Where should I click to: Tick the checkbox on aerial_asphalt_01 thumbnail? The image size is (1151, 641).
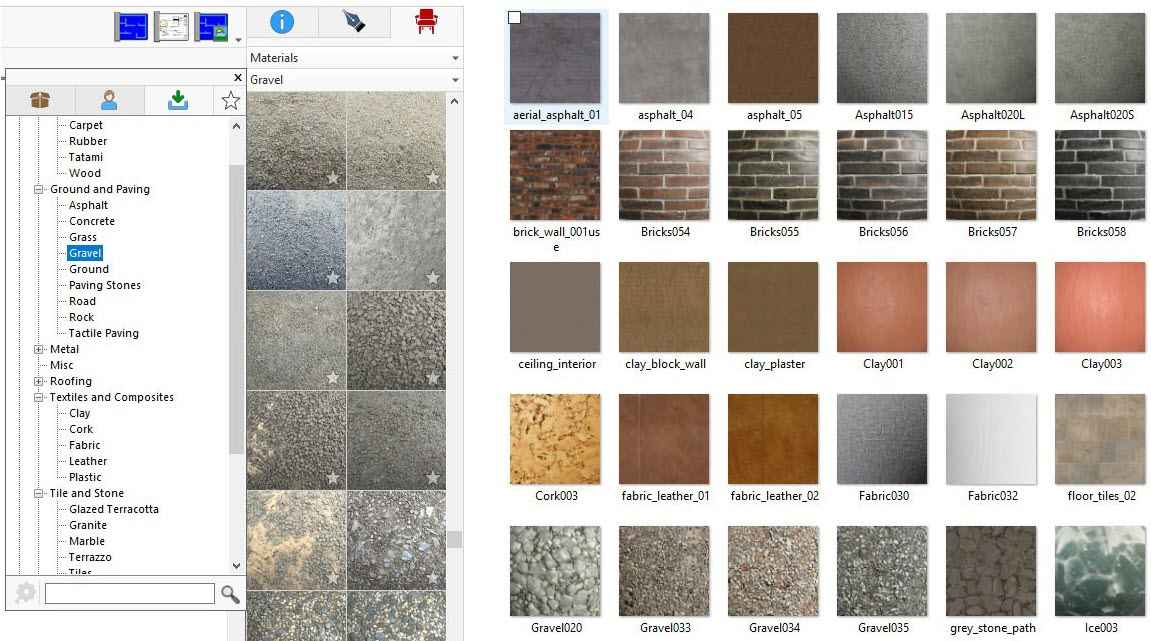point(514,18)
